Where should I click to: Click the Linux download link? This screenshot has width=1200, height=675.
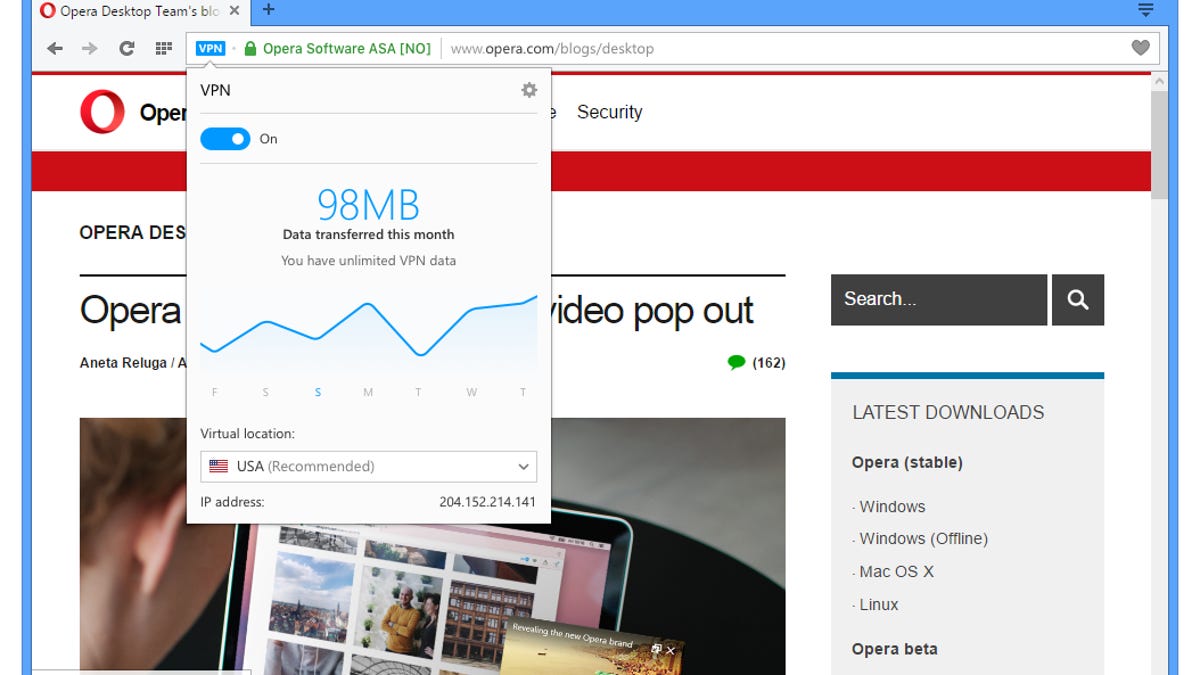[878, 604]
